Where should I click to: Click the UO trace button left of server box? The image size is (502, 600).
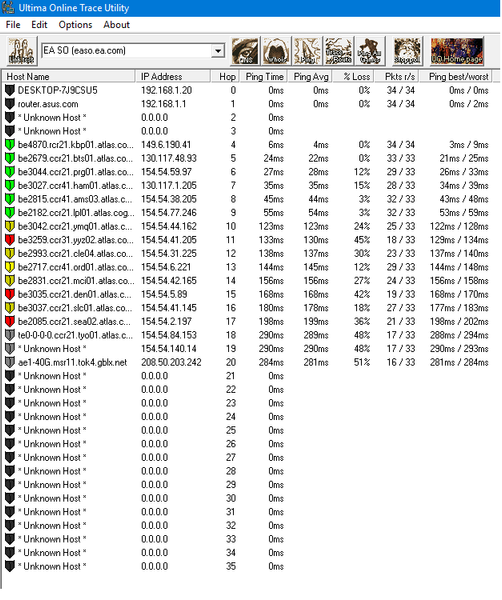(22, 51)
